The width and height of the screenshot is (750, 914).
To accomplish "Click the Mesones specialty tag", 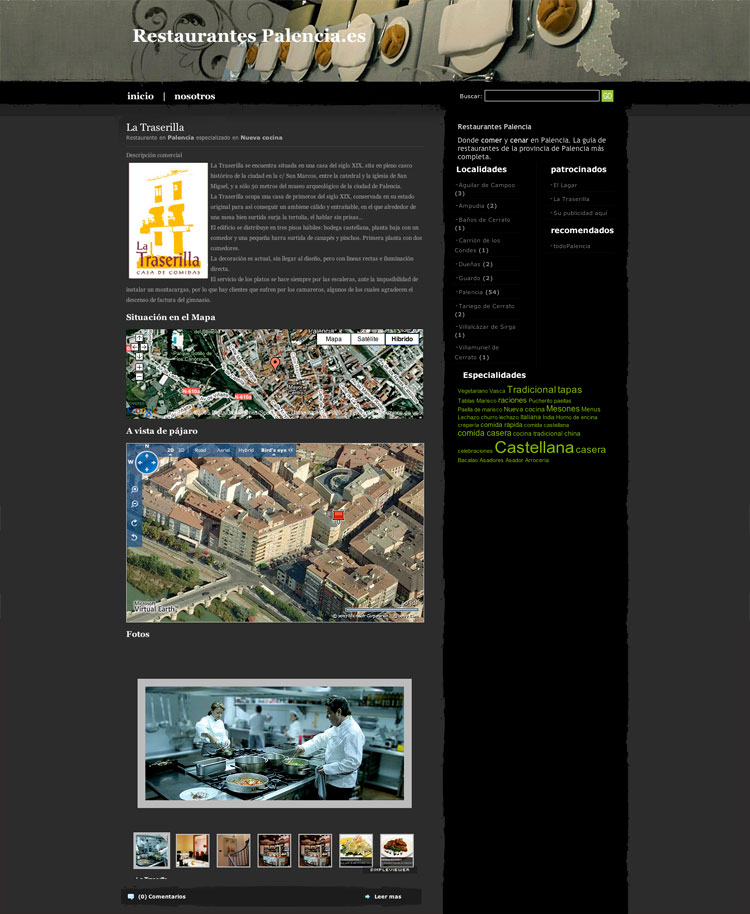I will (563, 409).
